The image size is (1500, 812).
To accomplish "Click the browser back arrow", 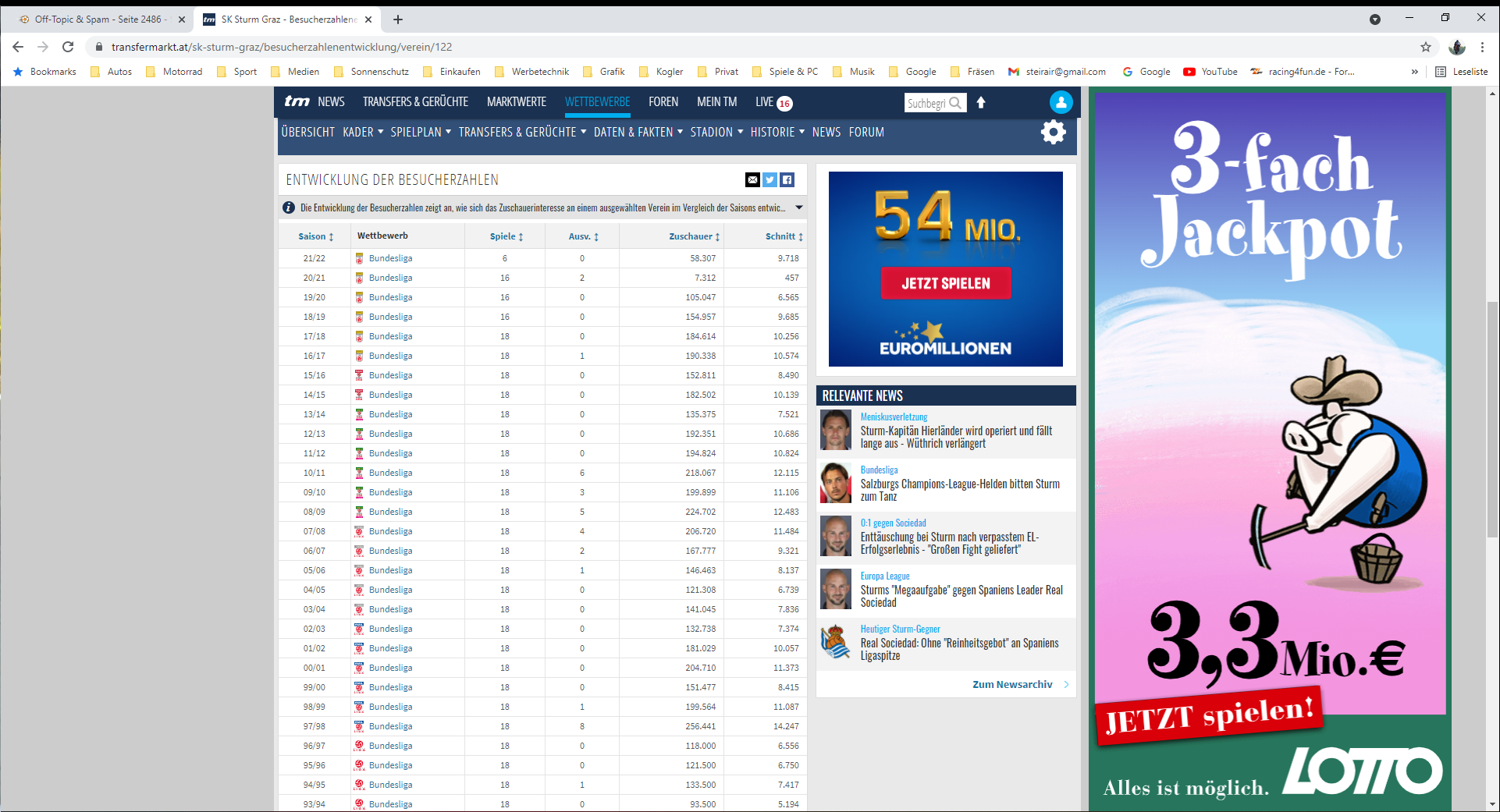I will (x=18, y=47).
